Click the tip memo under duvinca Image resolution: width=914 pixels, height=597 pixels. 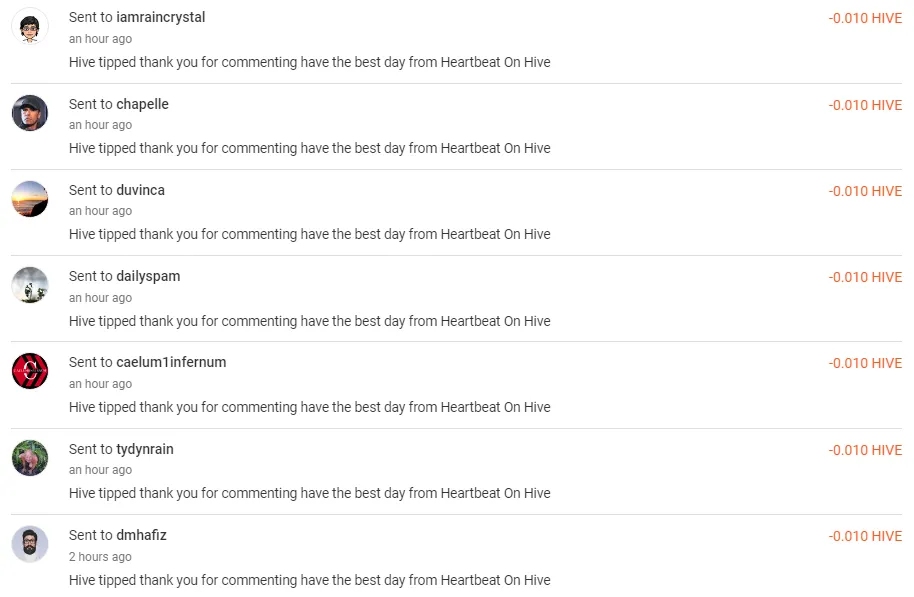point(309,234)
